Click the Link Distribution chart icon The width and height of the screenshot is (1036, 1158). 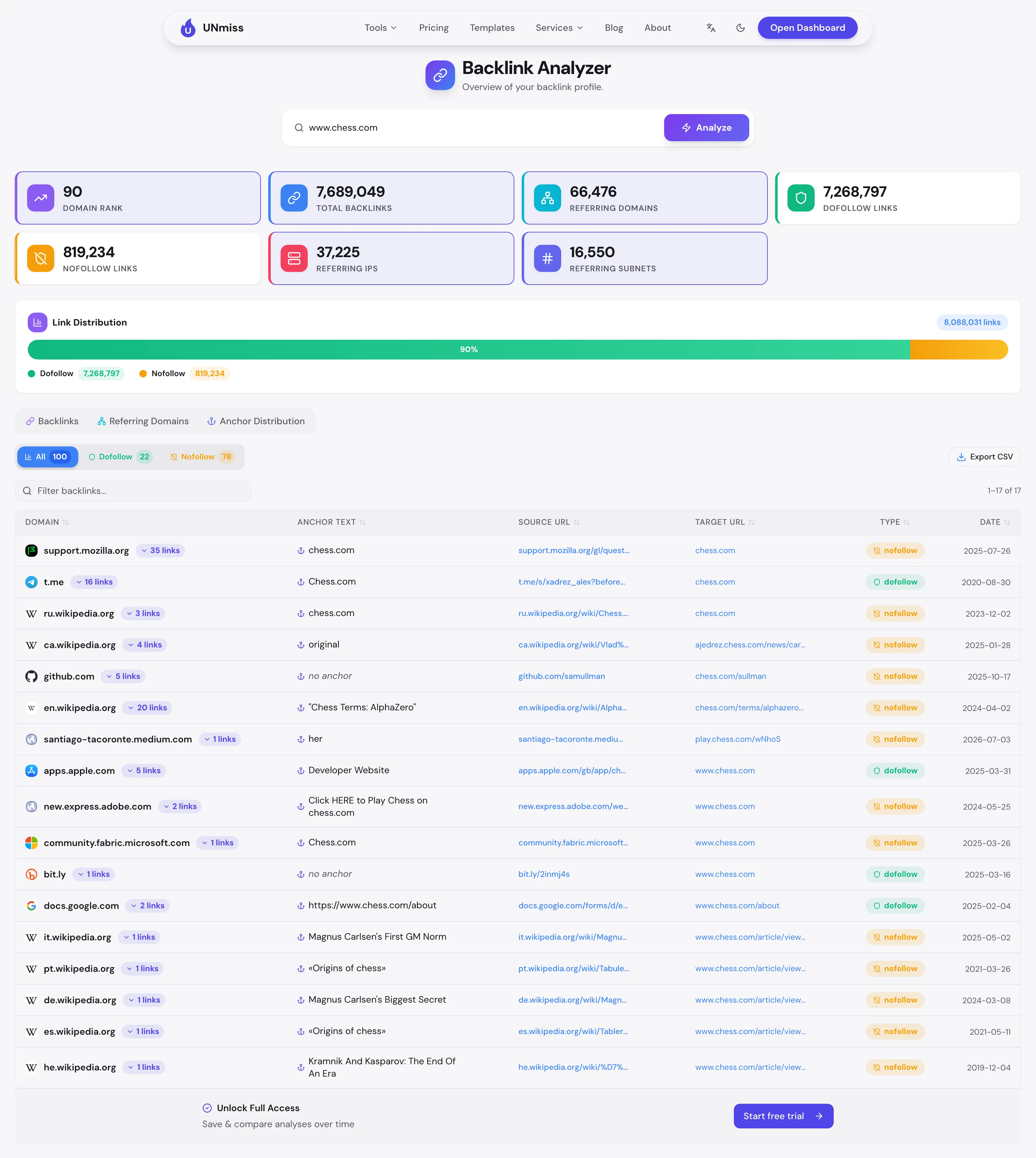(x=38, y=322)
